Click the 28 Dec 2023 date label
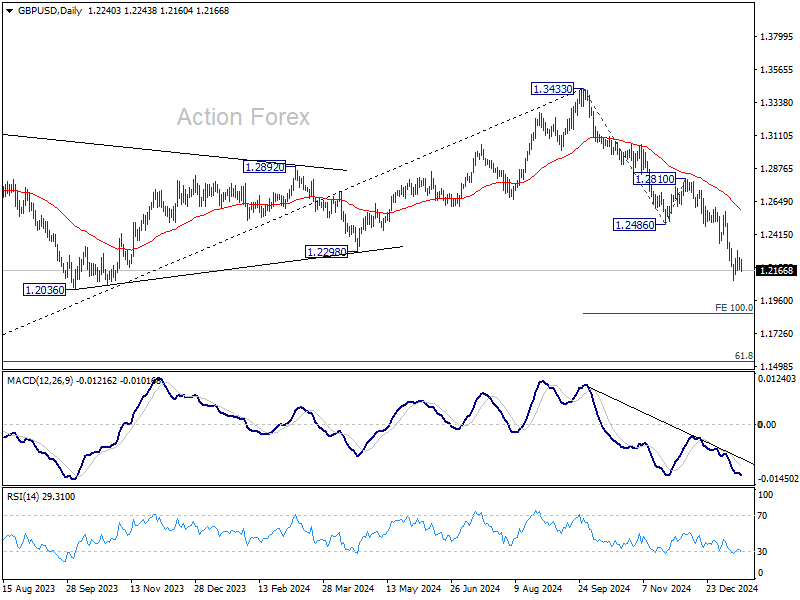 (220, 588)
